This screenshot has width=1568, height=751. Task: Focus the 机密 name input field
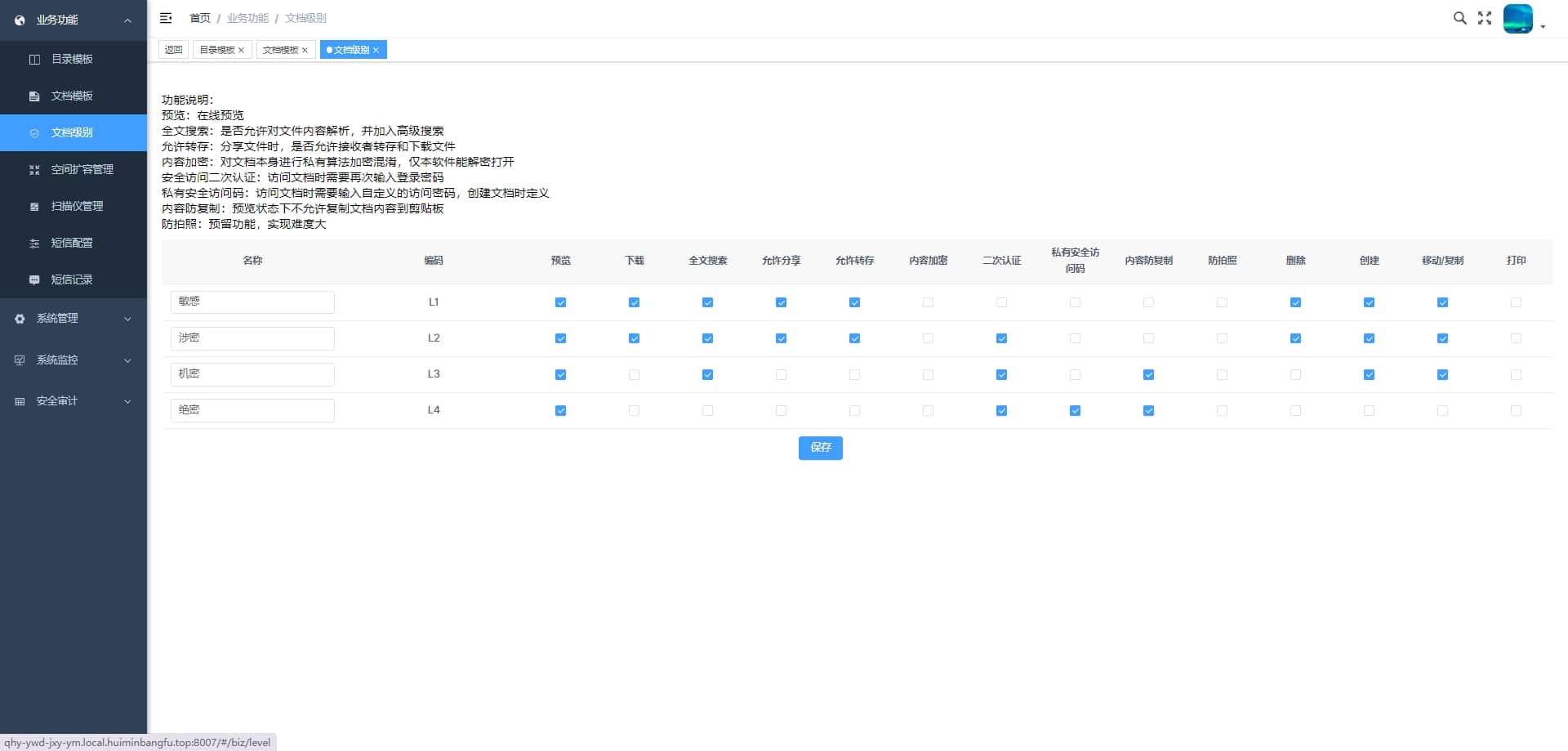coord(252,374)
